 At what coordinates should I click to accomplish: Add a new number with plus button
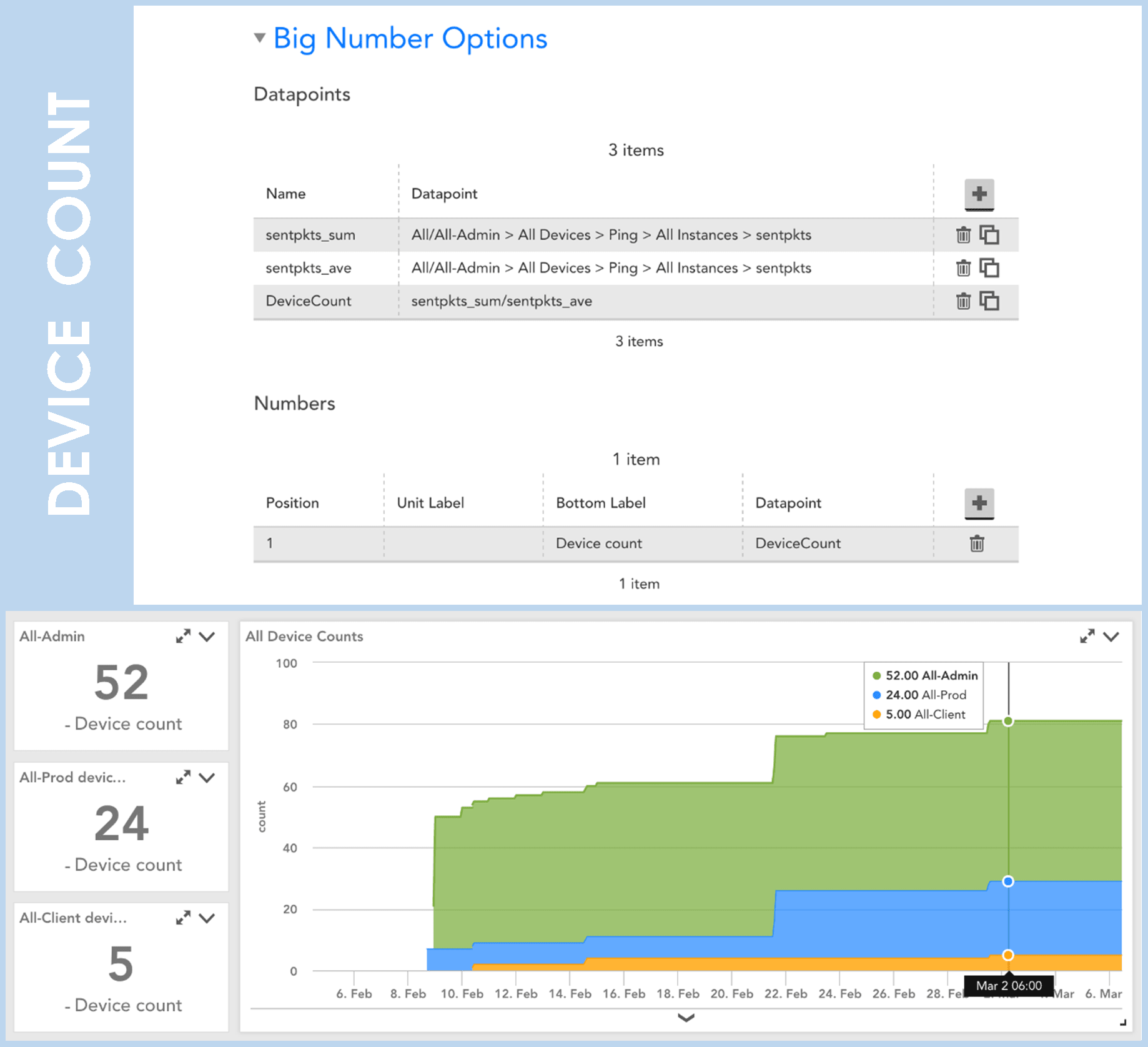point(979,503)
